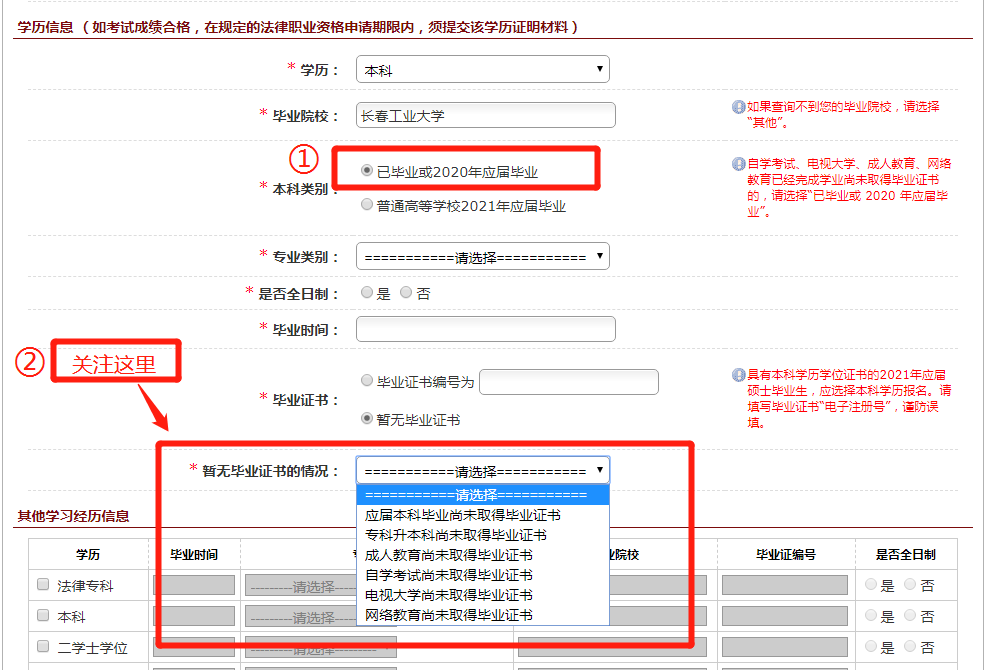Screen dimensions: 987x670
Task: Click the 毕业时间 input field
Action: (485, 329)
